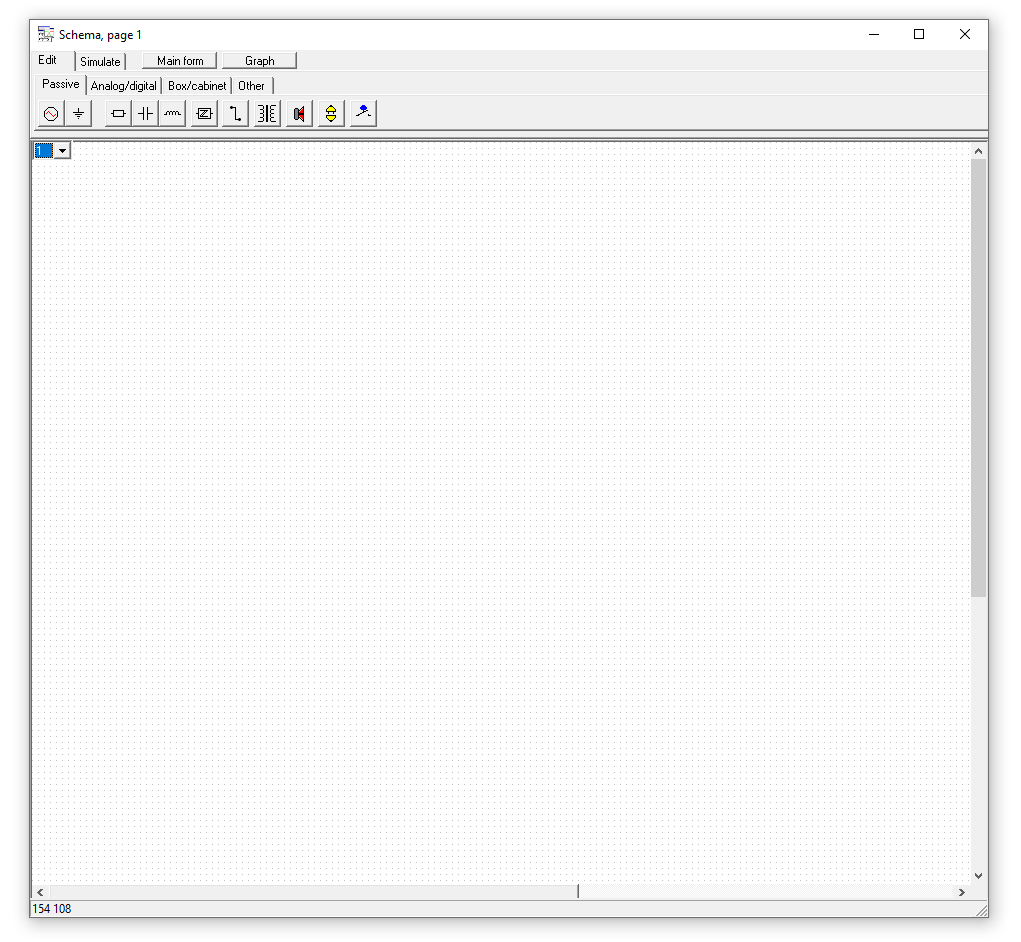Place a ground symbol
The image size is (1021, 942).
78,114
